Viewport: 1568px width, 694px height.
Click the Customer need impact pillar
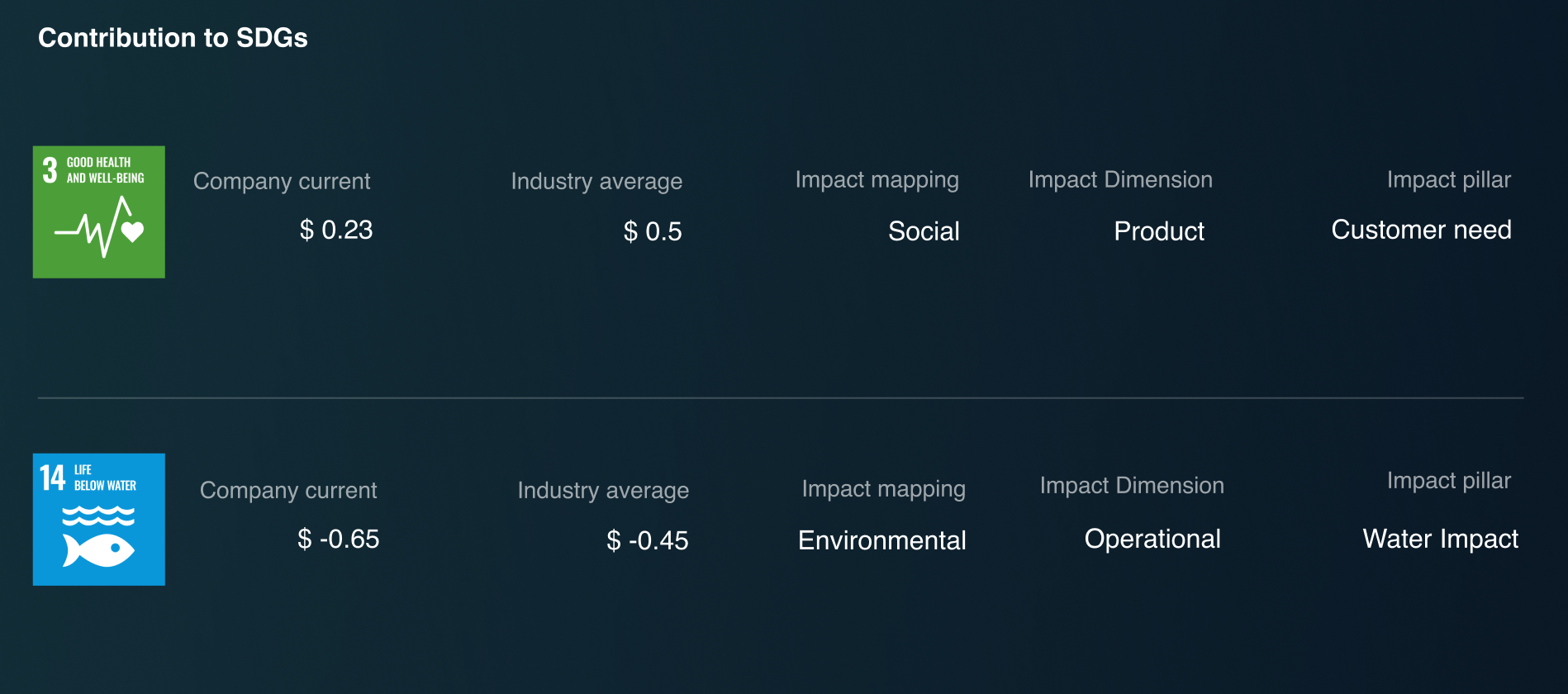1421,230
